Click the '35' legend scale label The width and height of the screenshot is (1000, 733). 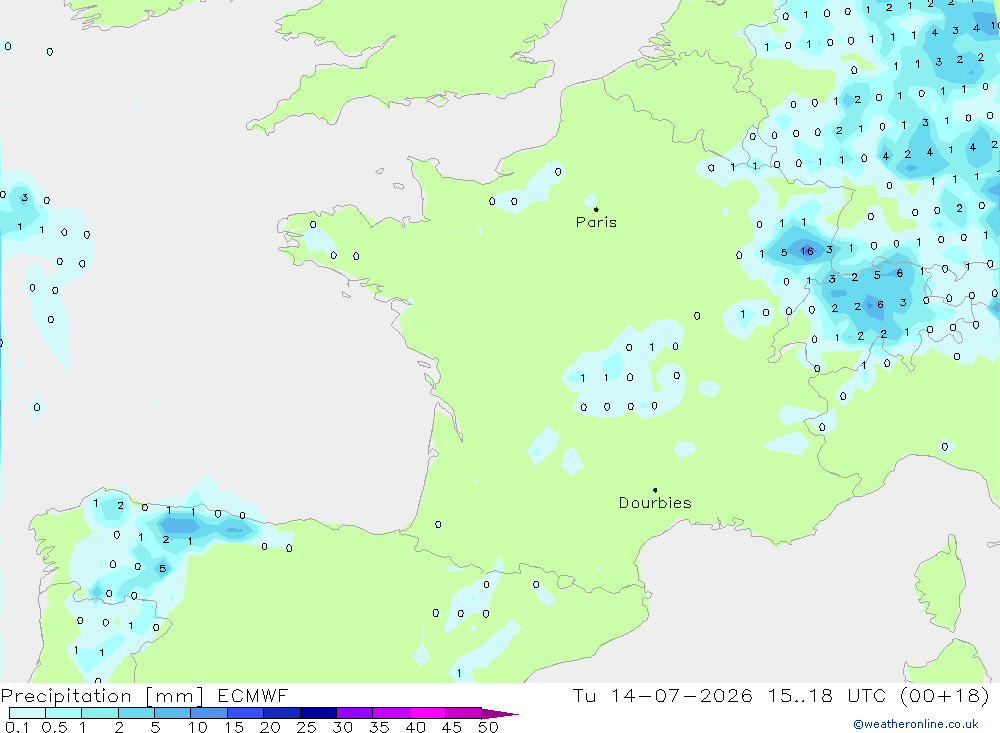point(379,727)
